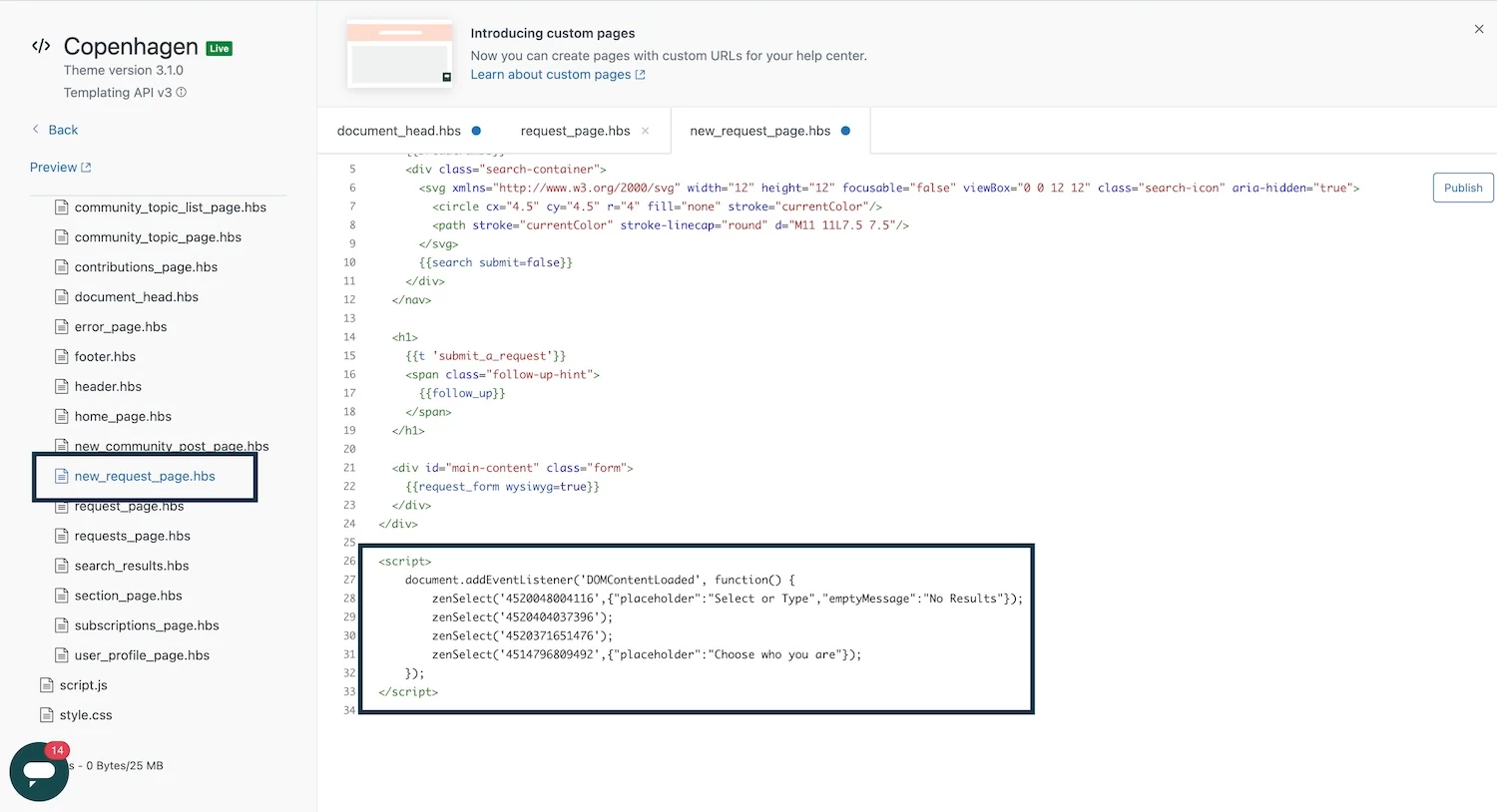Close the request_page.hbs tab with its X
This screenshot has height=812, width=1497.
pyautogui.click(x=645, y=131)
